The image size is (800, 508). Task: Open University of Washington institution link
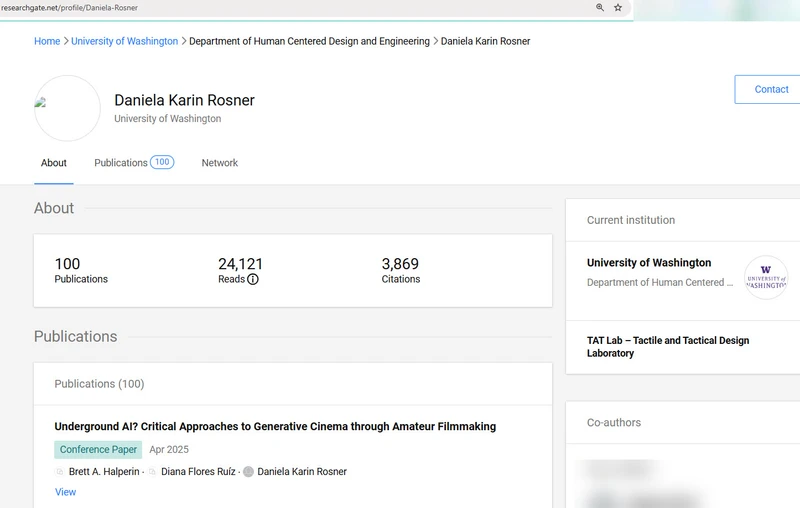pyautogui.click(x=649, y=263)
